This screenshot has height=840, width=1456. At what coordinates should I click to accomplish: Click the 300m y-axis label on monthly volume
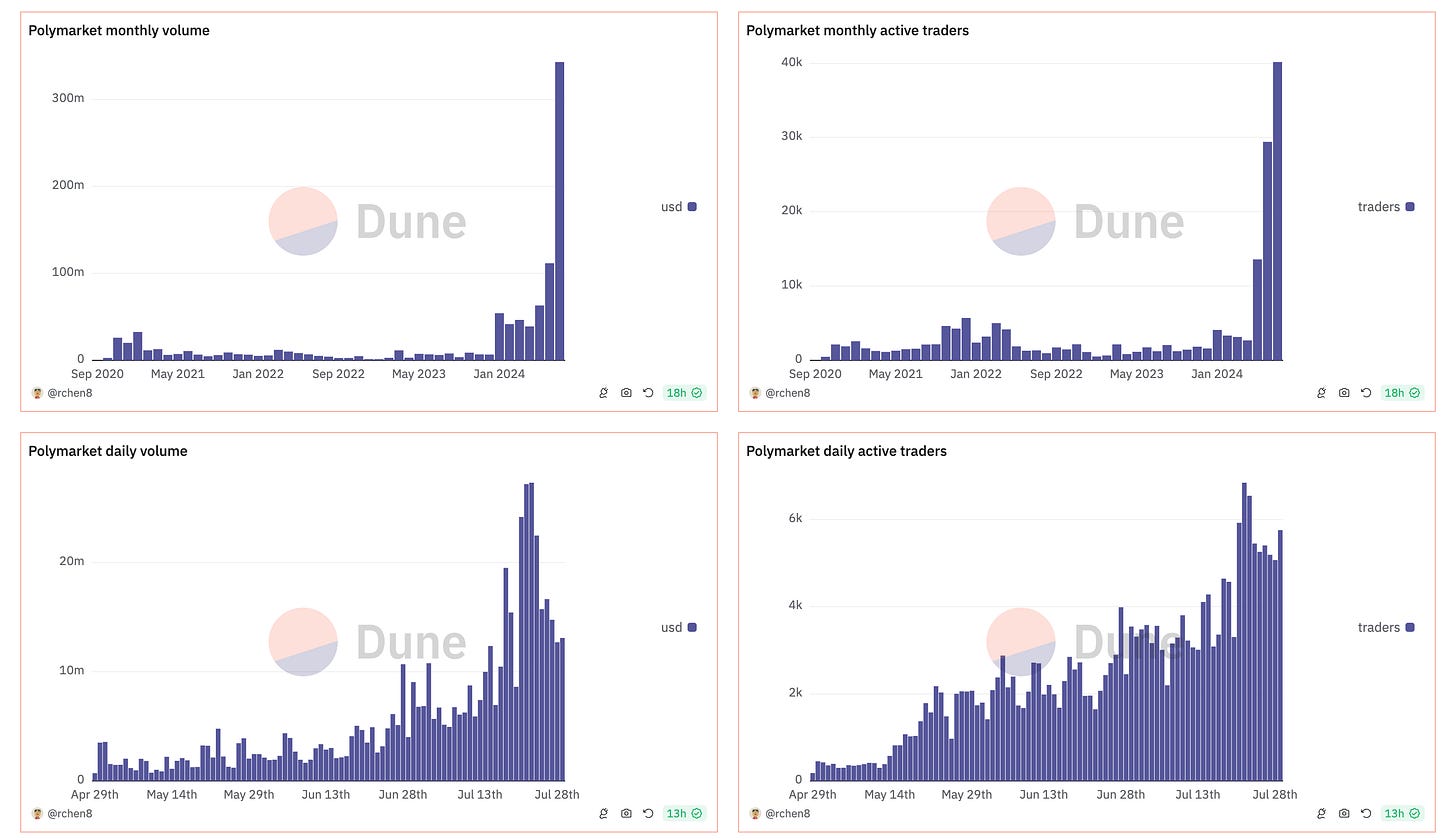67,98
